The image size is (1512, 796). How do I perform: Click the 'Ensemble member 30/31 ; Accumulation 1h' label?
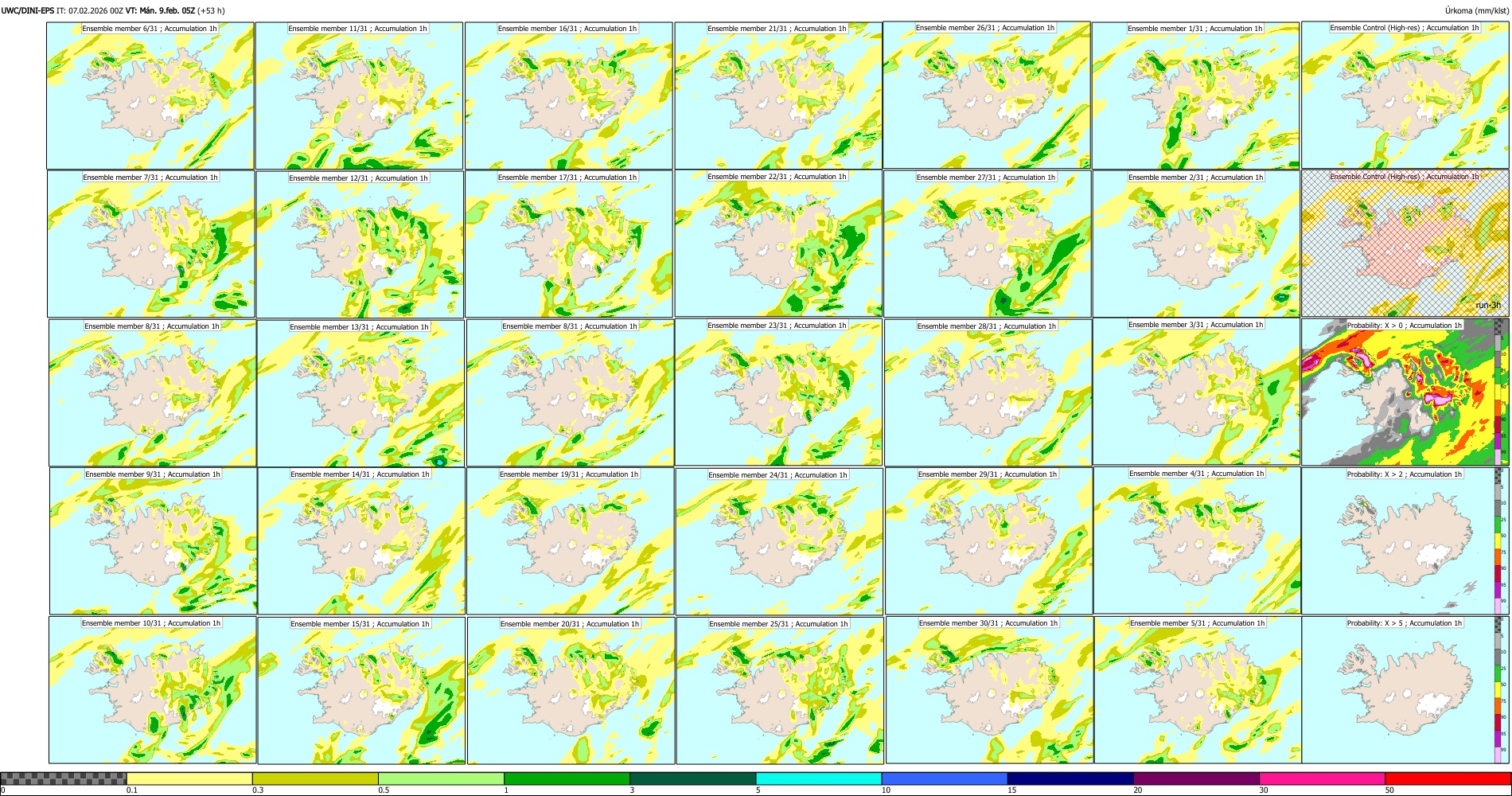point(988,623)
